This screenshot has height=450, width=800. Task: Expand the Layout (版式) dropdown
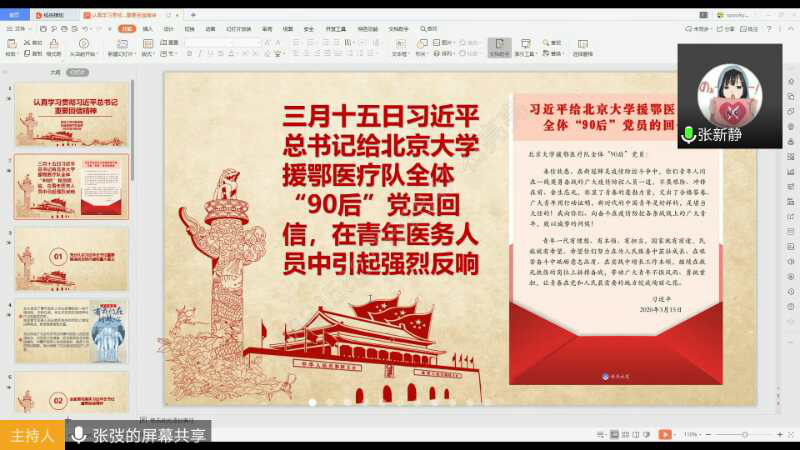[x=147, y=53]
